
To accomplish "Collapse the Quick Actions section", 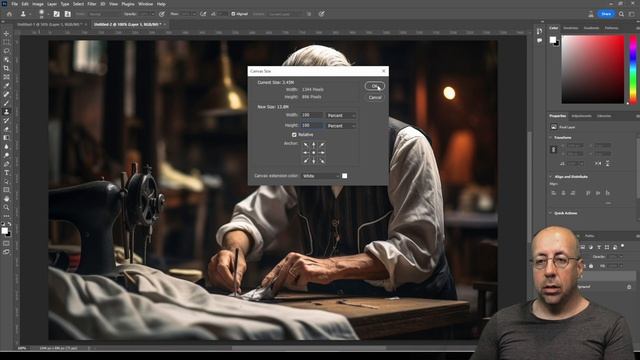I will pos(551,213).
